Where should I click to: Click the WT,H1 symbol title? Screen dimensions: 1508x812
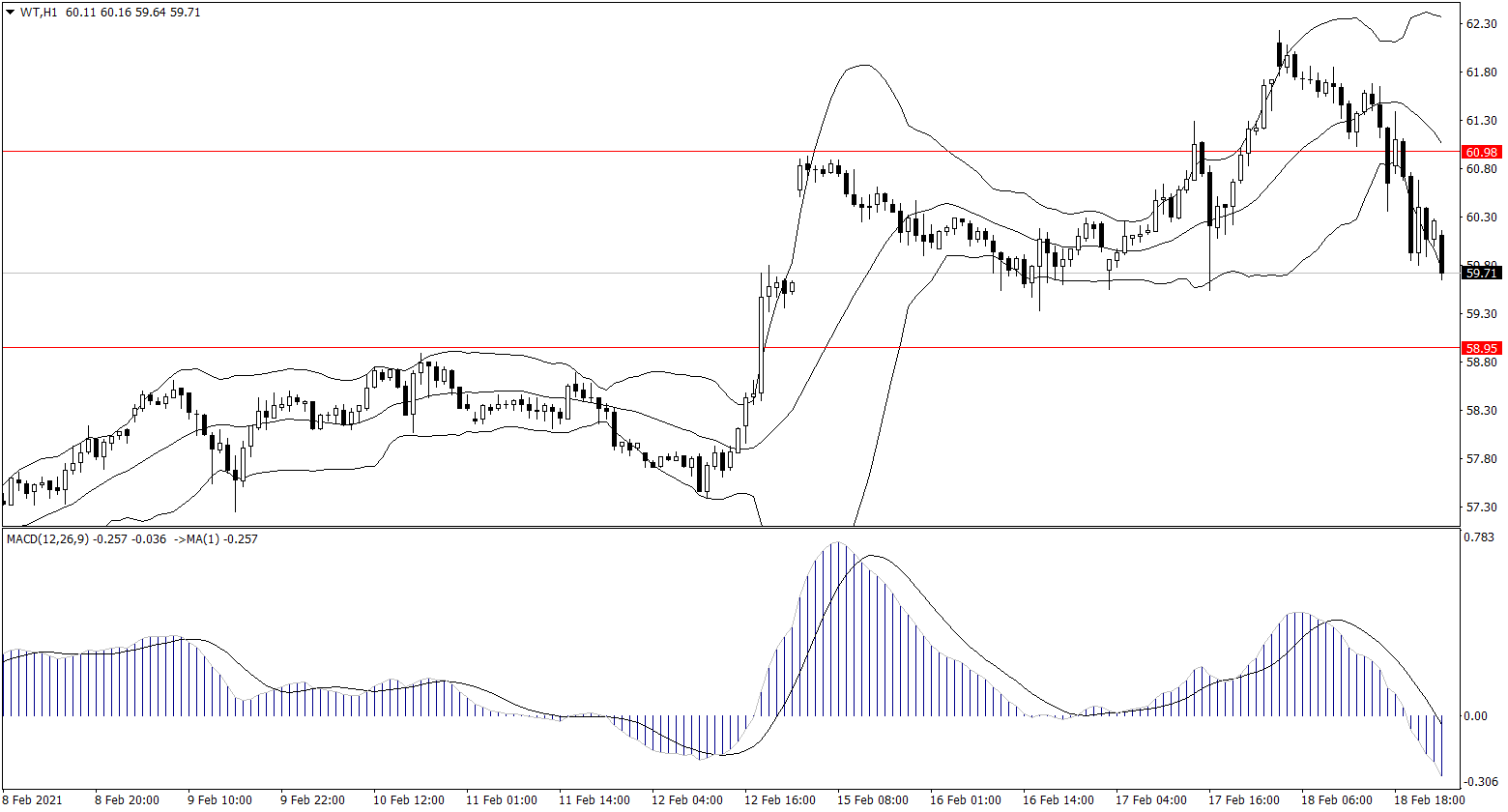[x=39, y=13]
